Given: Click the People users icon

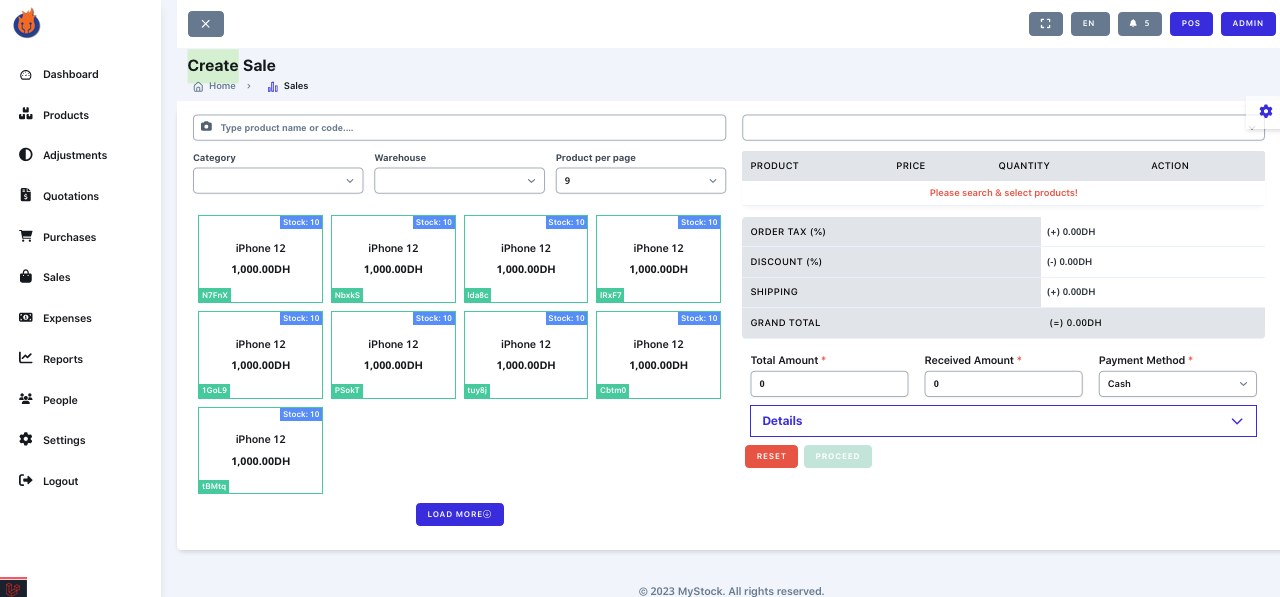Looking at the screenshot, I should (26, 400).
